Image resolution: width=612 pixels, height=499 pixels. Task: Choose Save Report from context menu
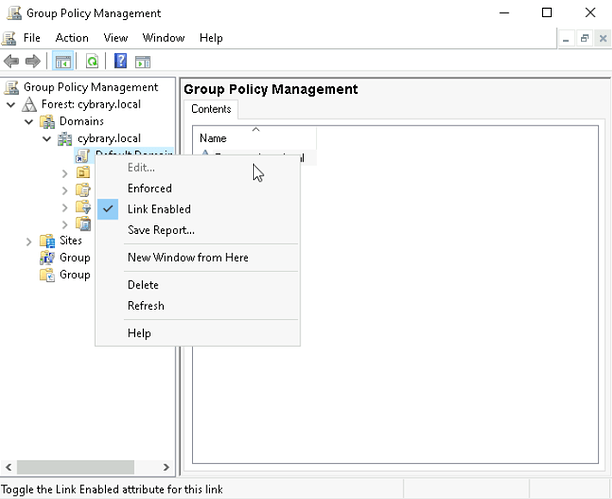[160, 230]
